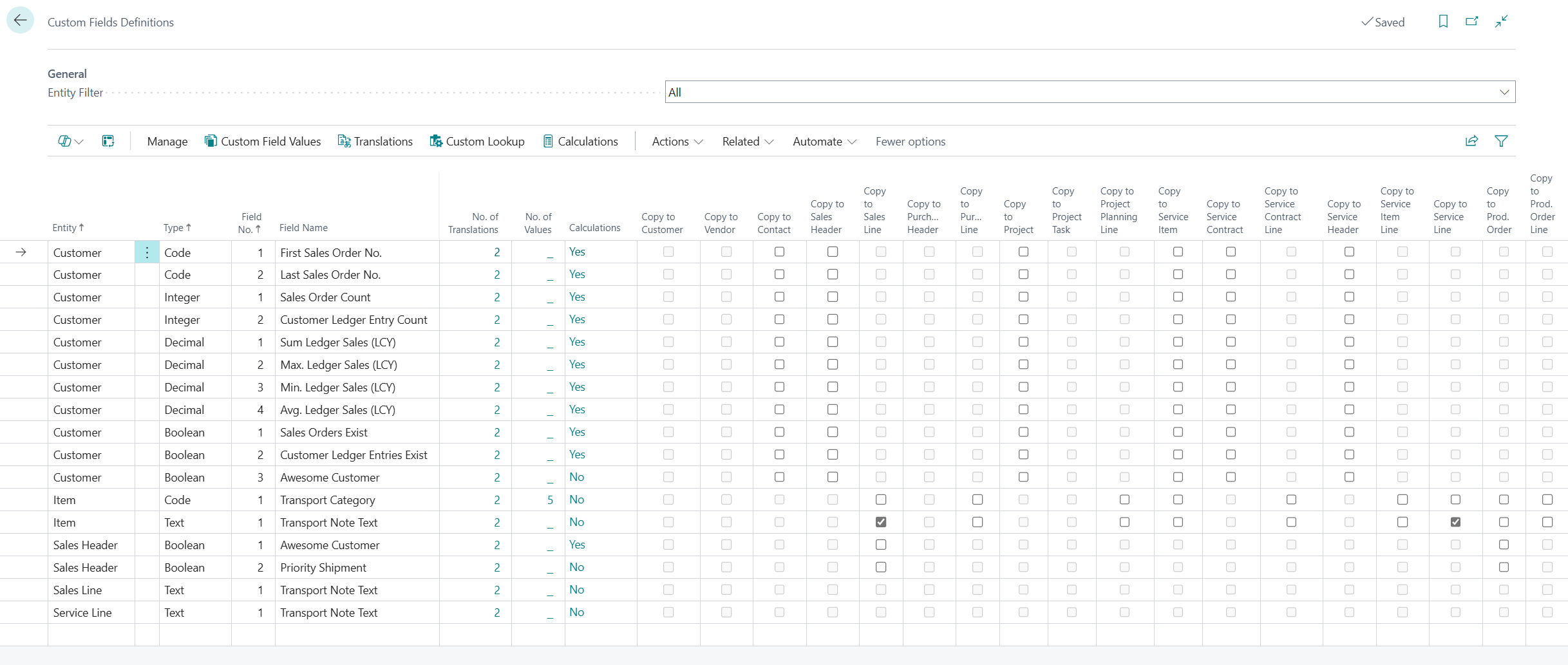Uncheck Copy to Service Line for Transport Note Text
The width and height of the screenshot is (1568, 665).
1455,522
